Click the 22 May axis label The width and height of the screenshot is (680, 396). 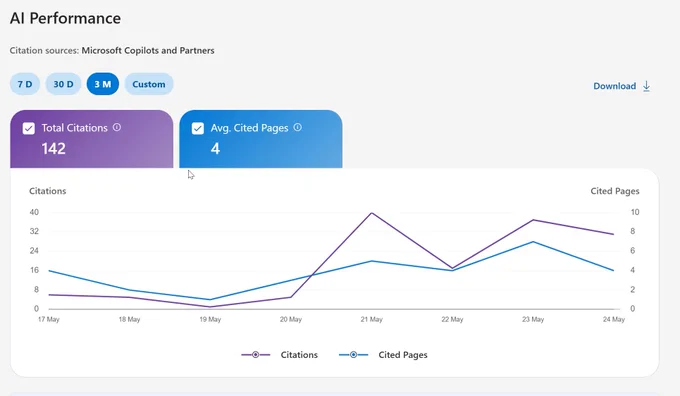452,319
